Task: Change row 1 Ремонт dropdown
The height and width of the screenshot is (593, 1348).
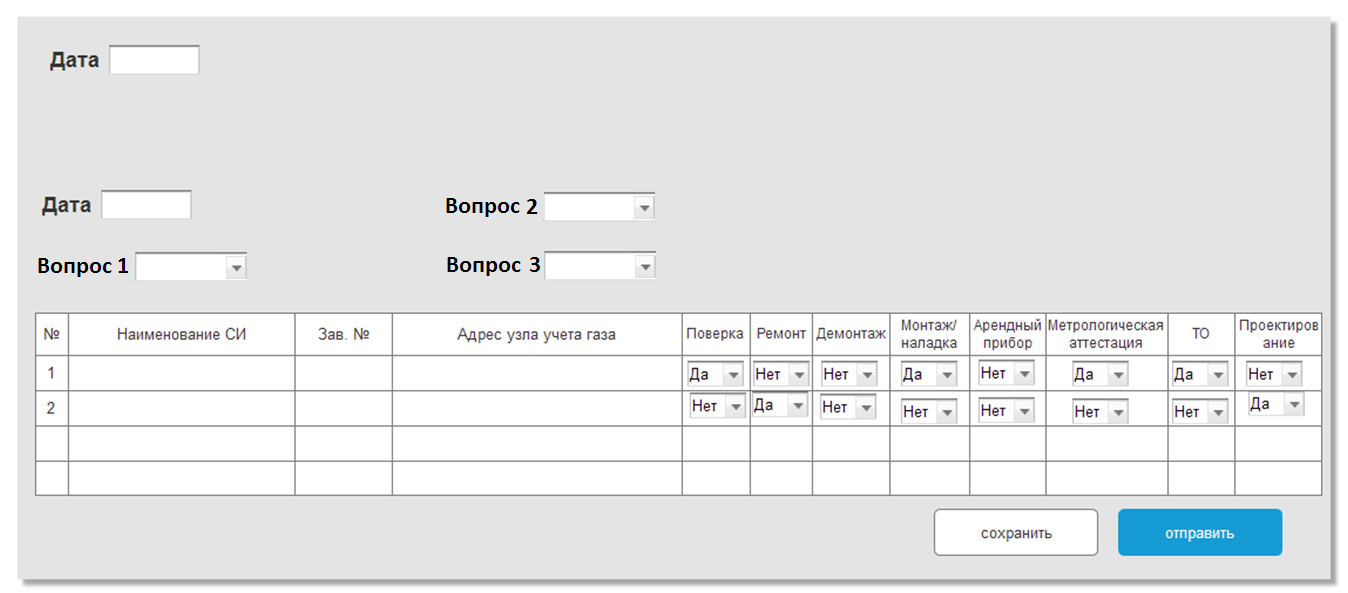Action: (x=780, y=375)
